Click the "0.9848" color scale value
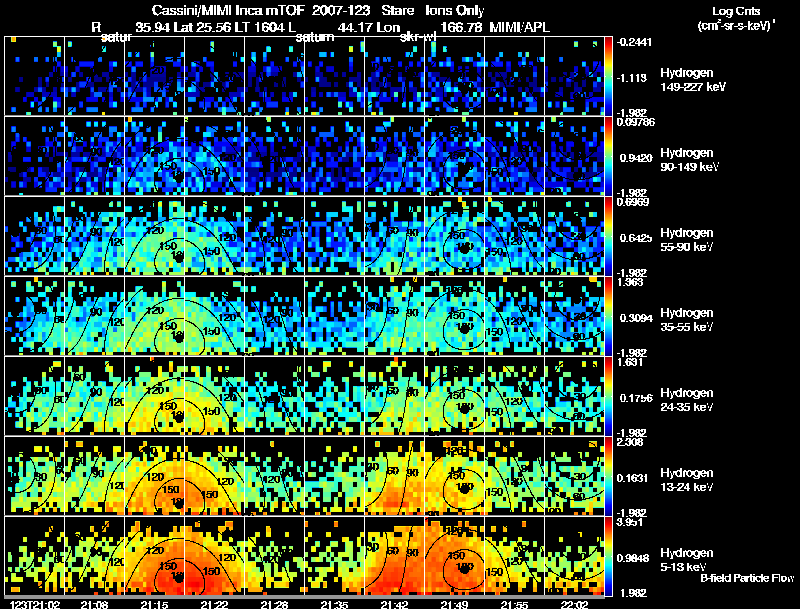The height and width of the screenshot is (609, 800). pyautogui.click(x=634, y=558)
